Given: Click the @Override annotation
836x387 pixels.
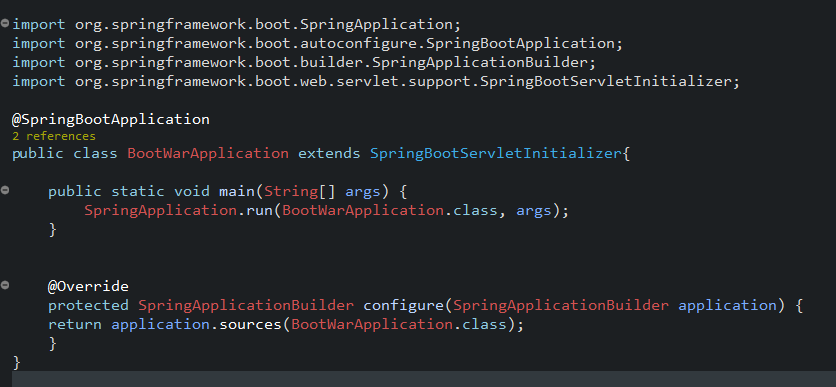Looking at the screenshot, I should [89, 287].
